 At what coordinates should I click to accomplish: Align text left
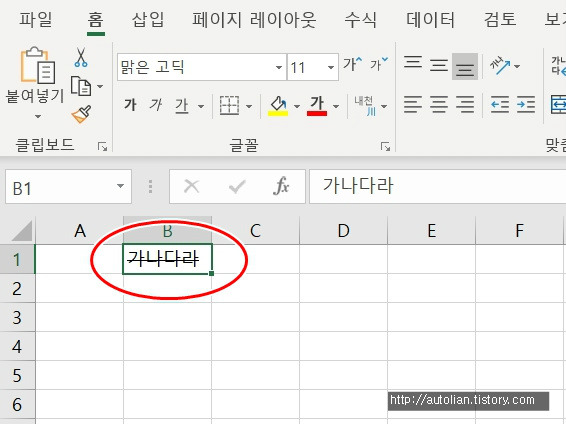click(413, 105)
